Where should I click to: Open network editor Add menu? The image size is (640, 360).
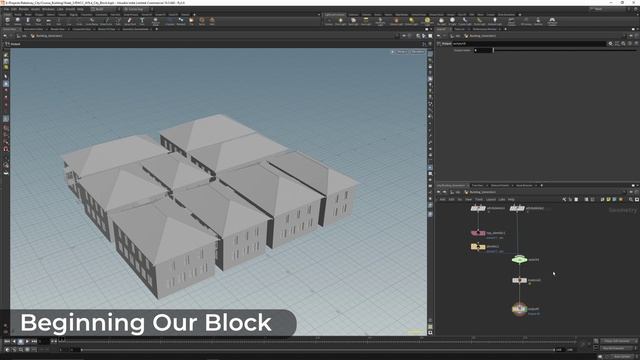[x=442, y=199]
